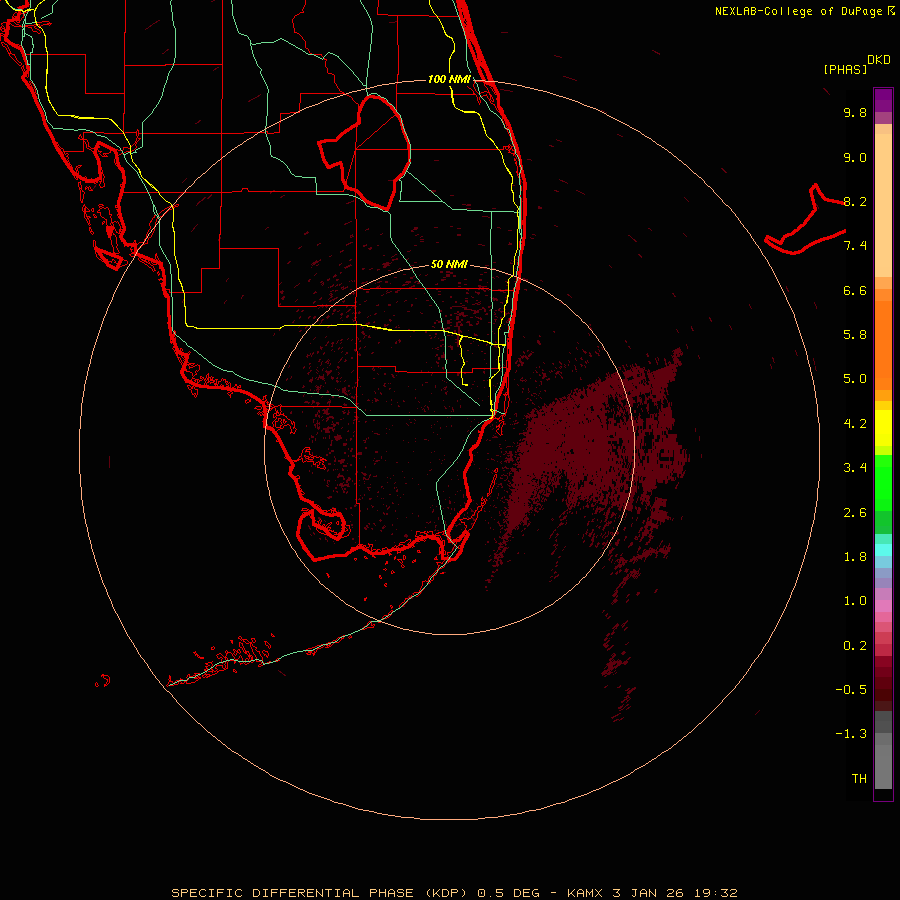Click the yellow color bar segment
Viewport: 900px width, 900px height.
point(883,428)
